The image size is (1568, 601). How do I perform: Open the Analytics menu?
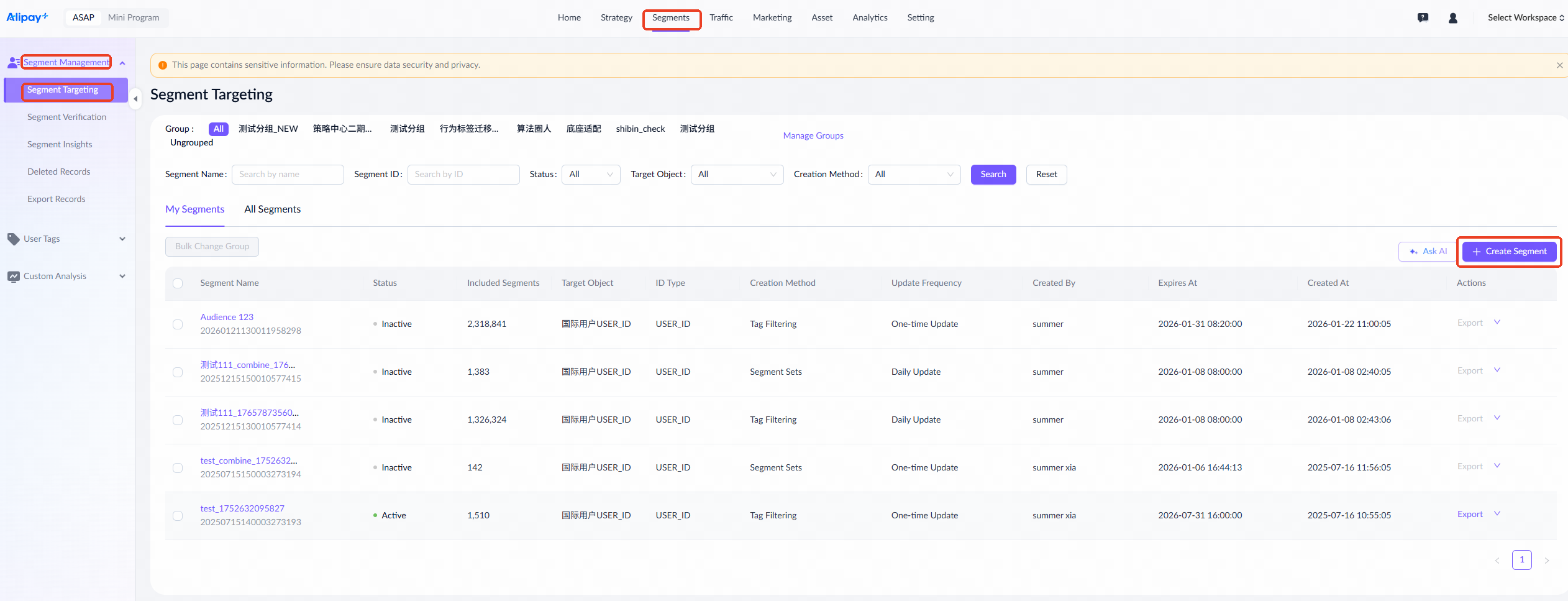869,18
